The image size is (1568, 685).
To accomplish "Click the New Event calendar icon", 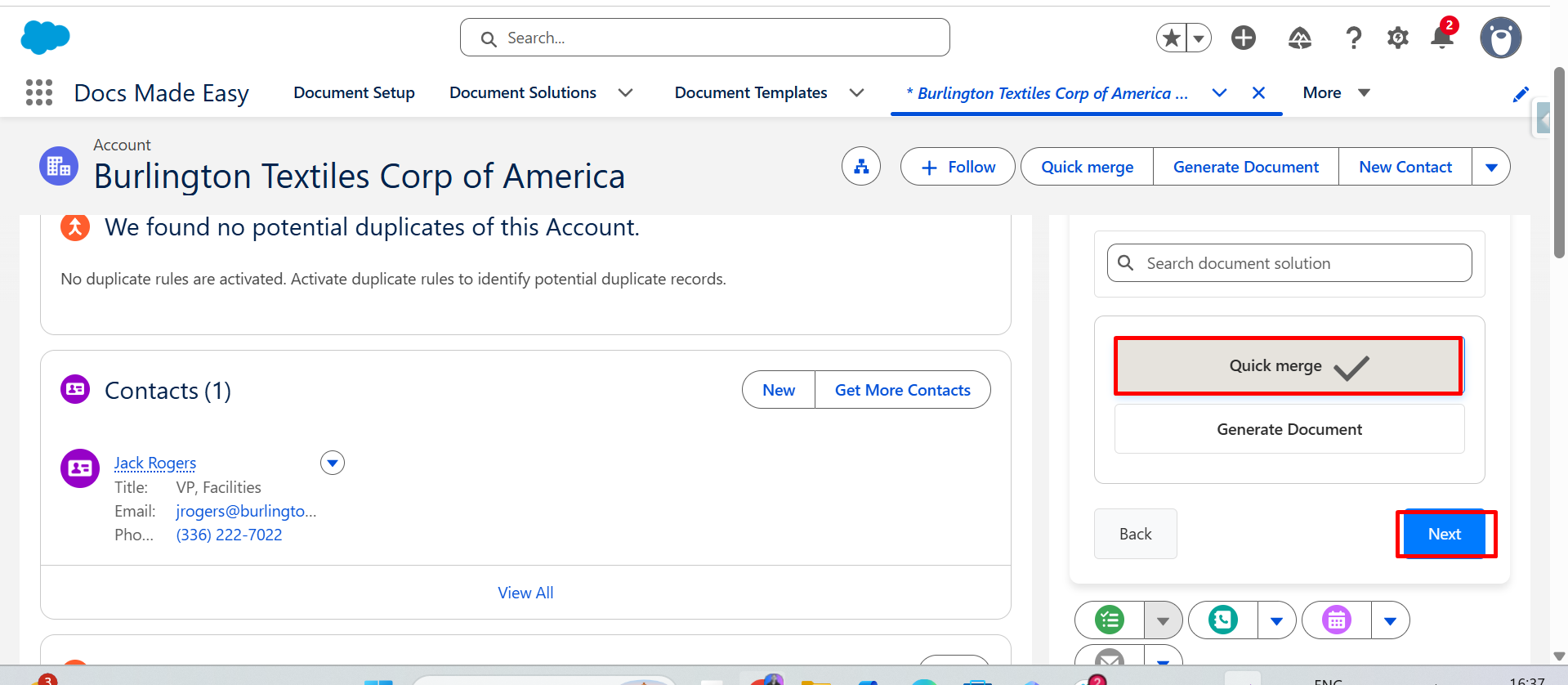I will tap(1337, 620).
